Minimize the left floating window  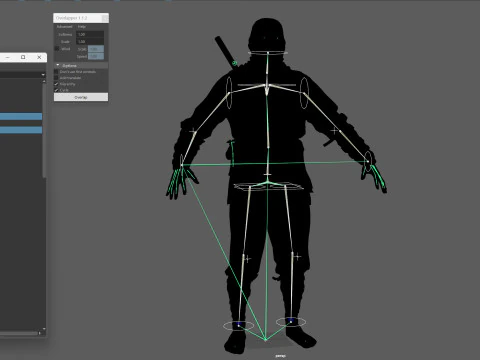click(8, 57)
